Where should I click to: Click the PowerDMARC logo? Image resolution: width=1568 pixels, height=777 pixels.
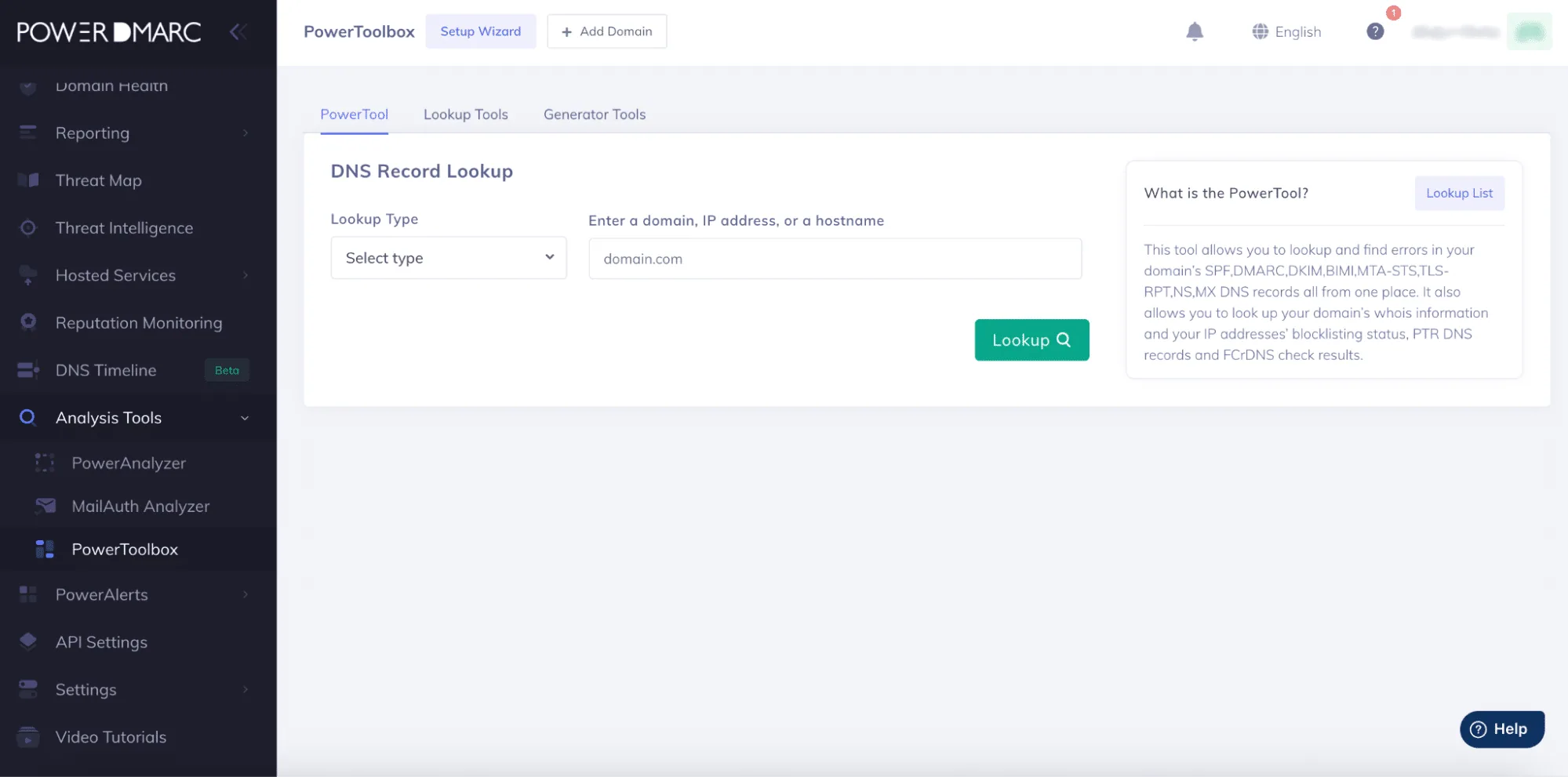coord(109,31)
